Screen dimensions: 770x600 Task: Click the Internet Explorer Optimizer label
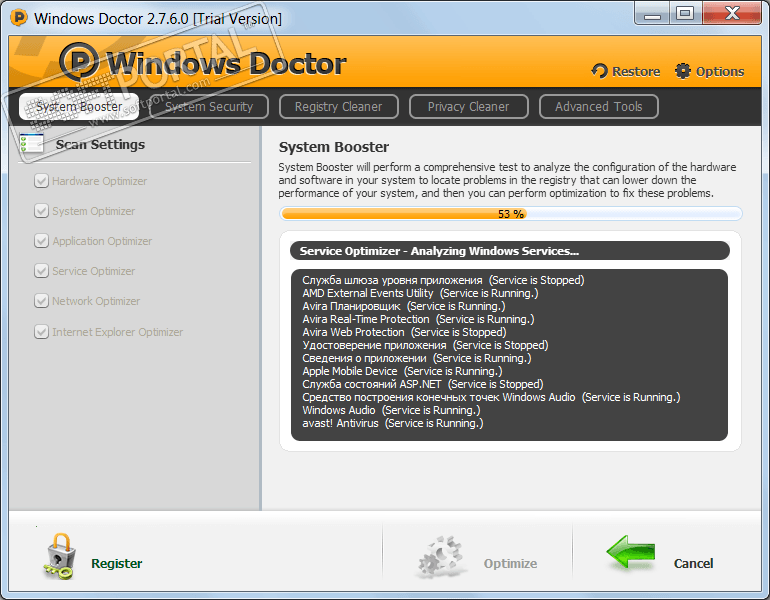118,332
